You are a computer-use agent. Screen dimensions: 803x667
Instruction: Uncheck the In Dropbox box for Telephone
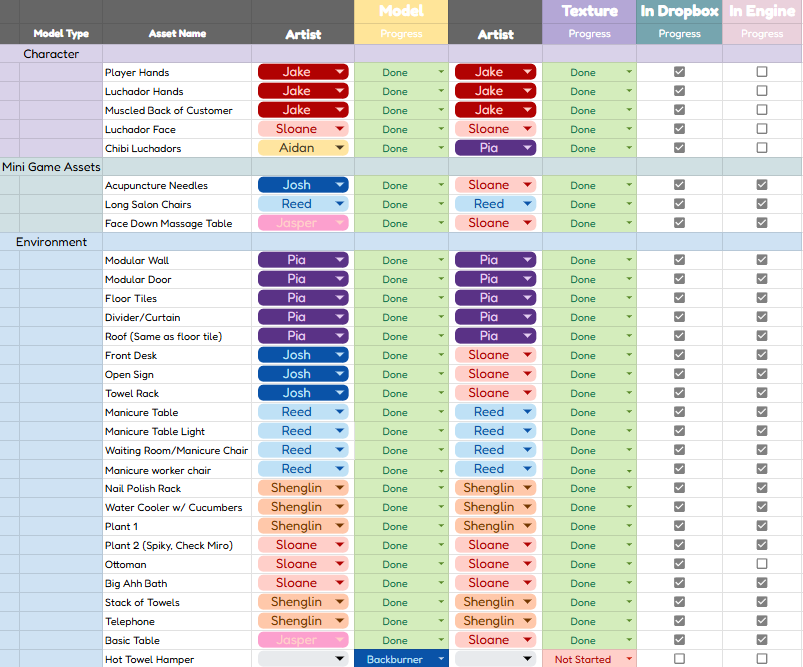(679, 621)
